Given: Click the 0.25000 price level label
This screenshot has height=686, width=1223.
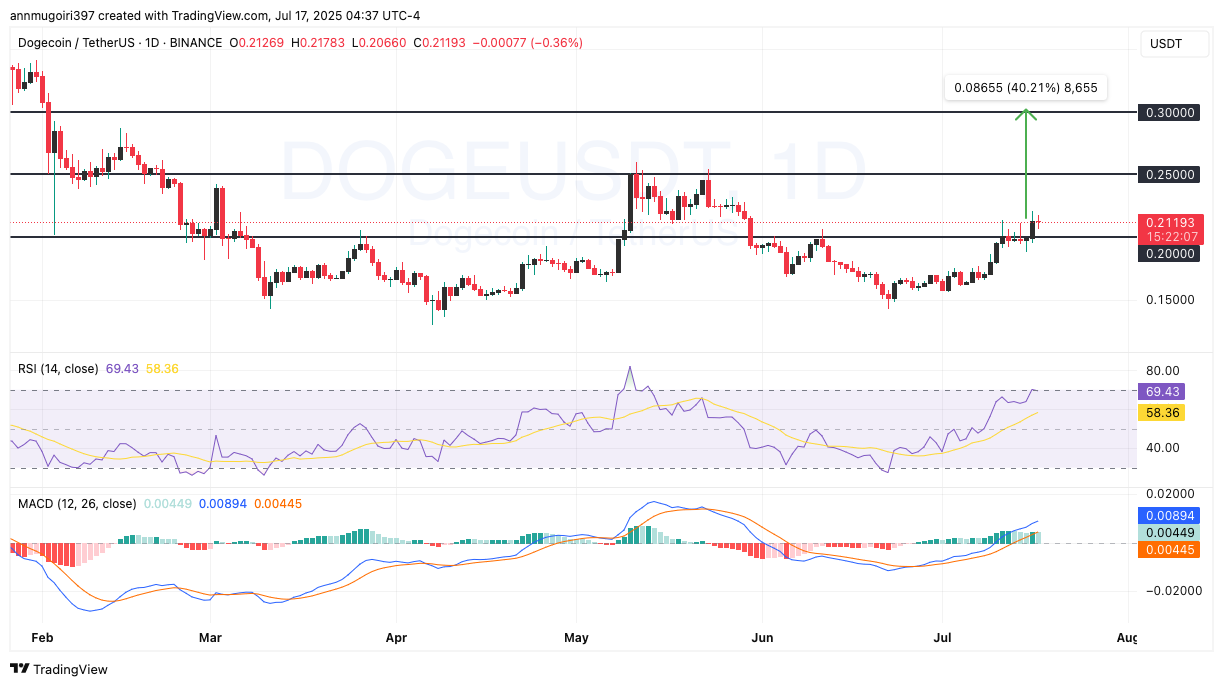Looking at the screenshot, I should 1170,174.
